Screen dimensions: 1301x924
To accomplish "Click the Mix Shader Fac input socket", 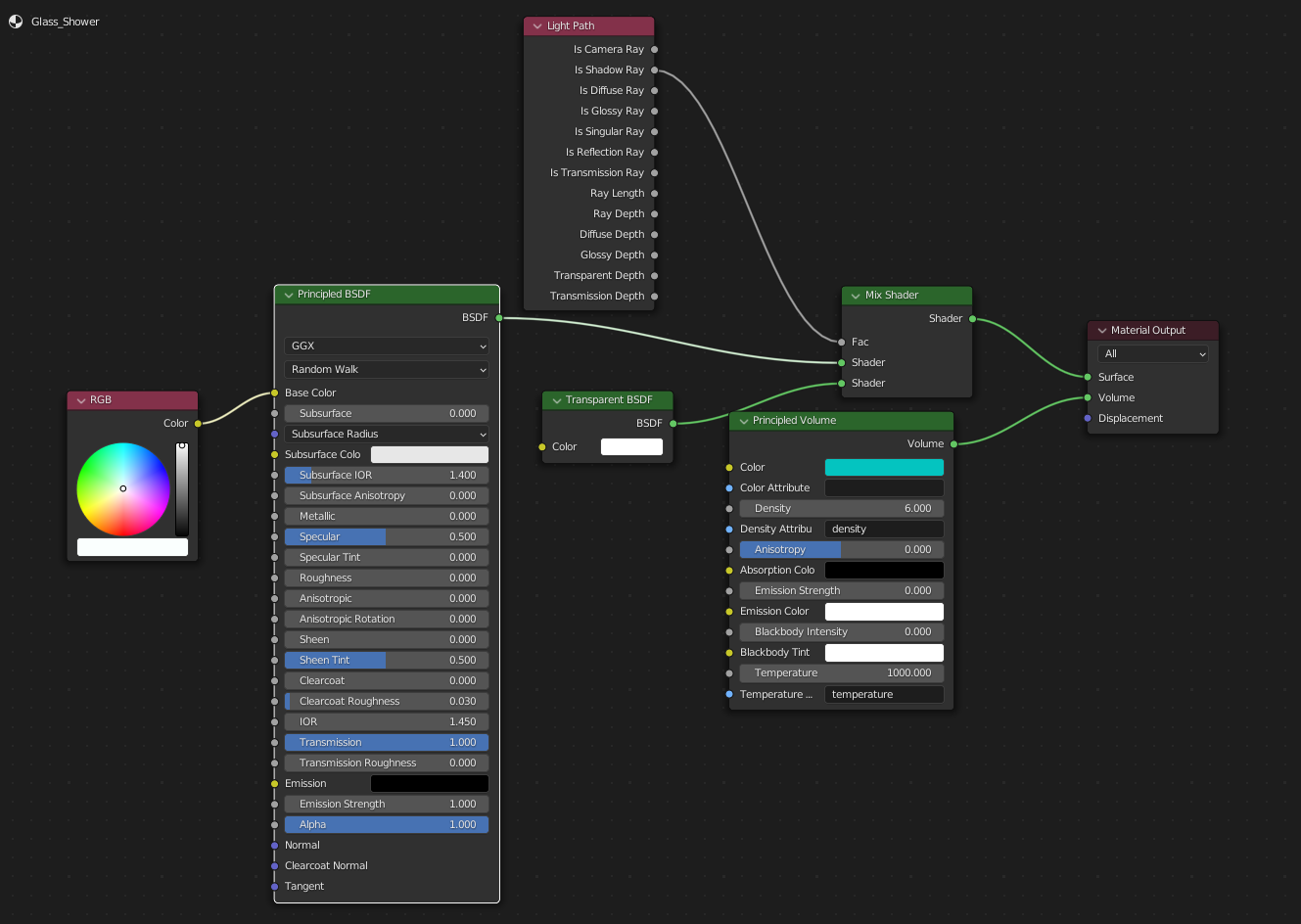I will pyautogui.click(x=842, y=343).
